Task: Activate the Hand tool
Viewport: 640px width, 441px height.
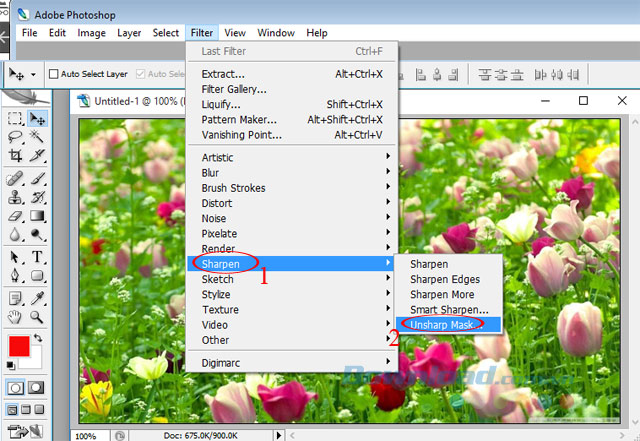Action: (x=15, y=316)
